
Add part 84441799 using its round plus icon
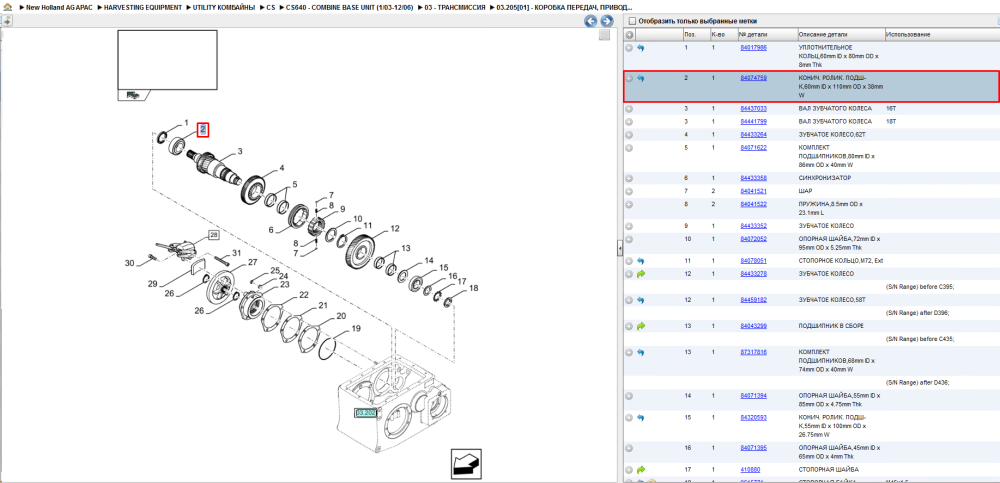point(629,121)
